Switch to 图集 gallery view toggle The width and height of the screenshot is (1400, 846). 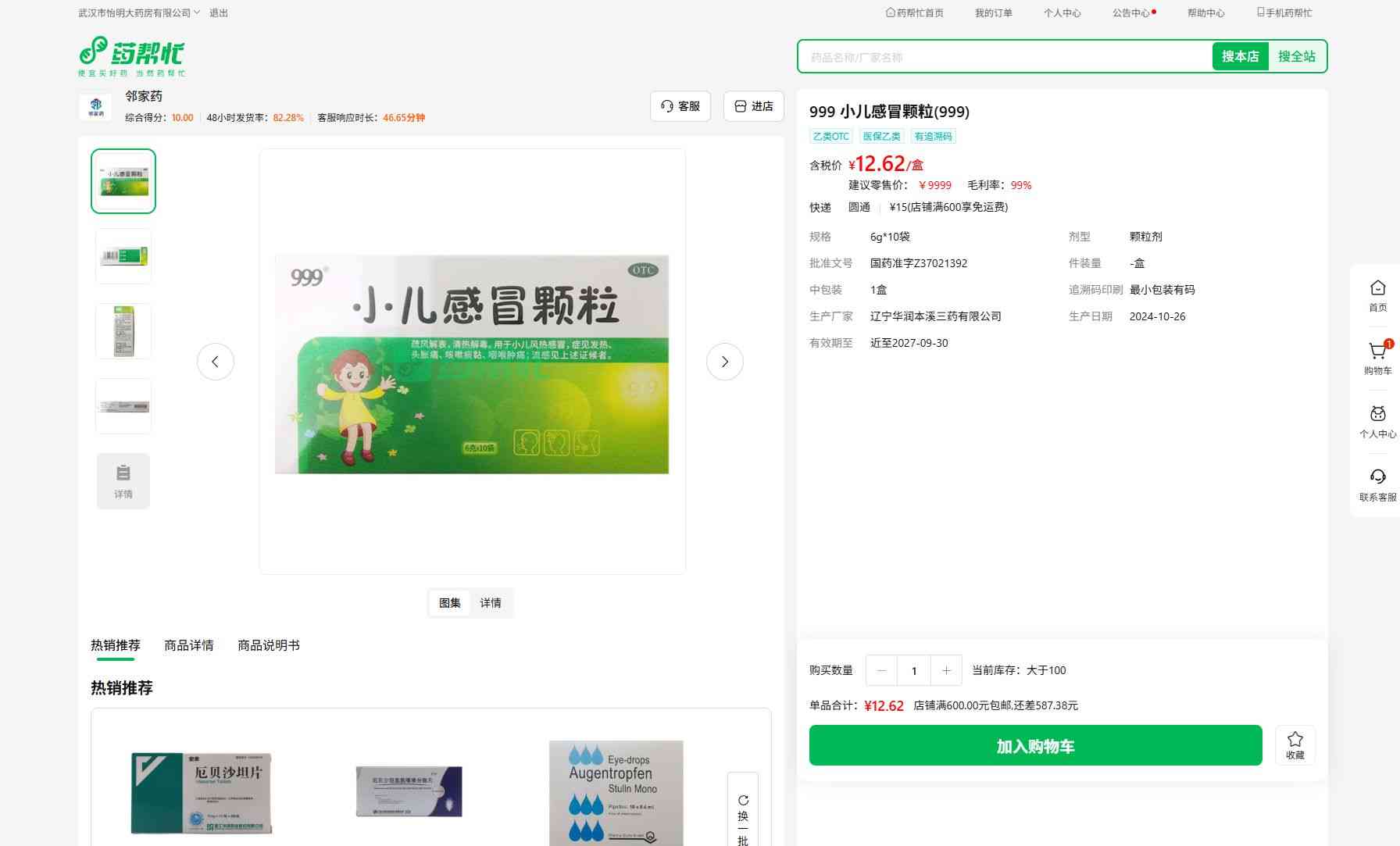[449, 603]
